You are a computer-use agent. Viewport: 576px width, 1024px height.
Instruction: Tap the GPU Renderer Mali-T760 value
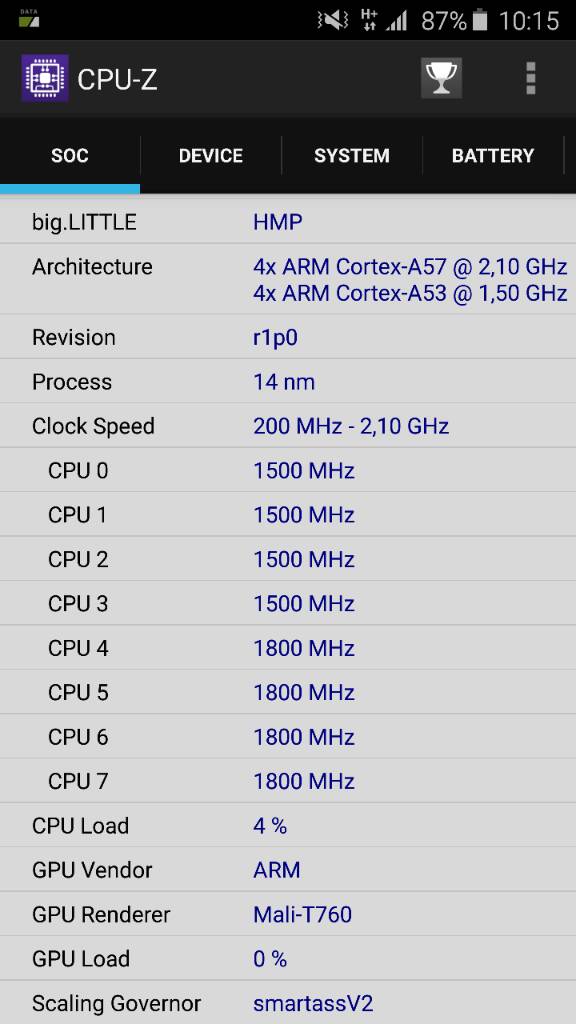click(x=302, y=914)
